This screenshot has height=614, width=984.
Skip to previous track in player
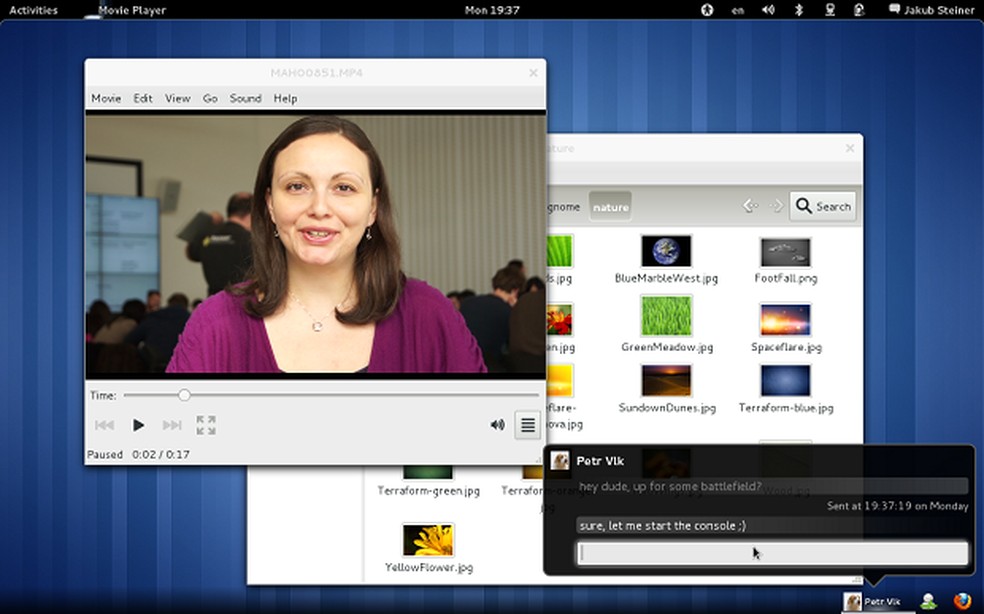[x=104, y=426]
